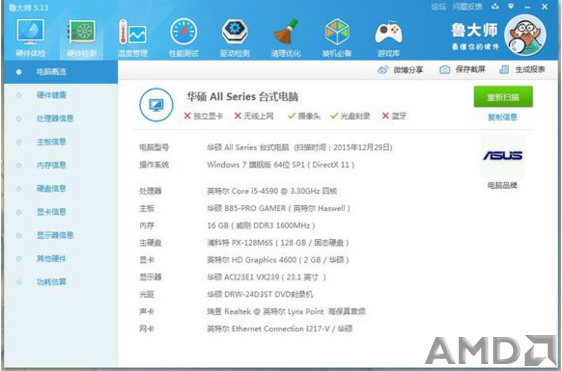Click the Core i5-4590 processor value

pyautogui.click(x=272, y=191)
